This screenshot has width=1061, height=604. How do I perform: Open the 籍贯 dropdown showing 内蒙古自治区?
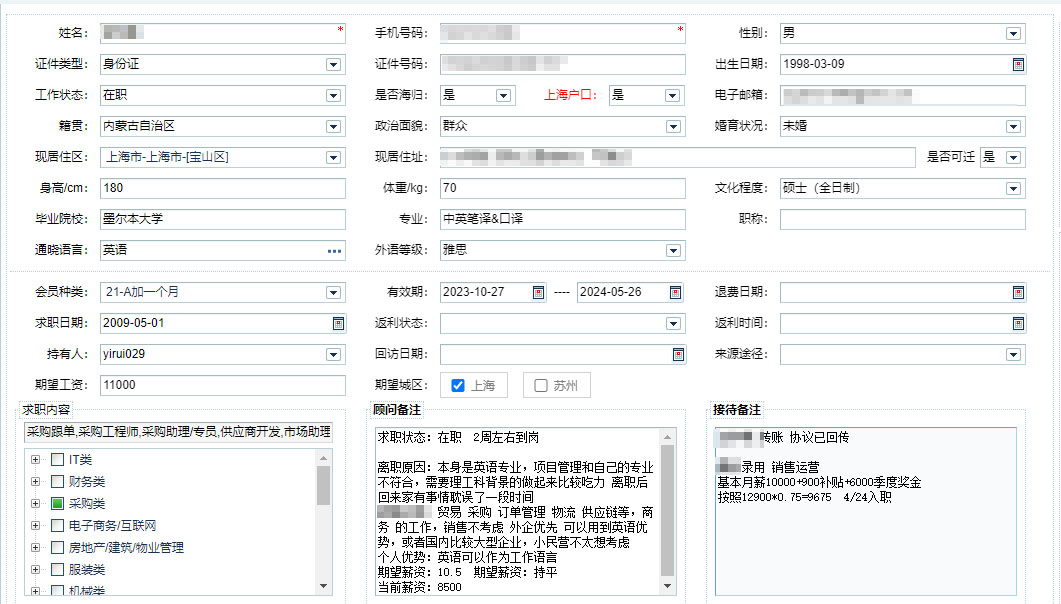tap(333, 126)
